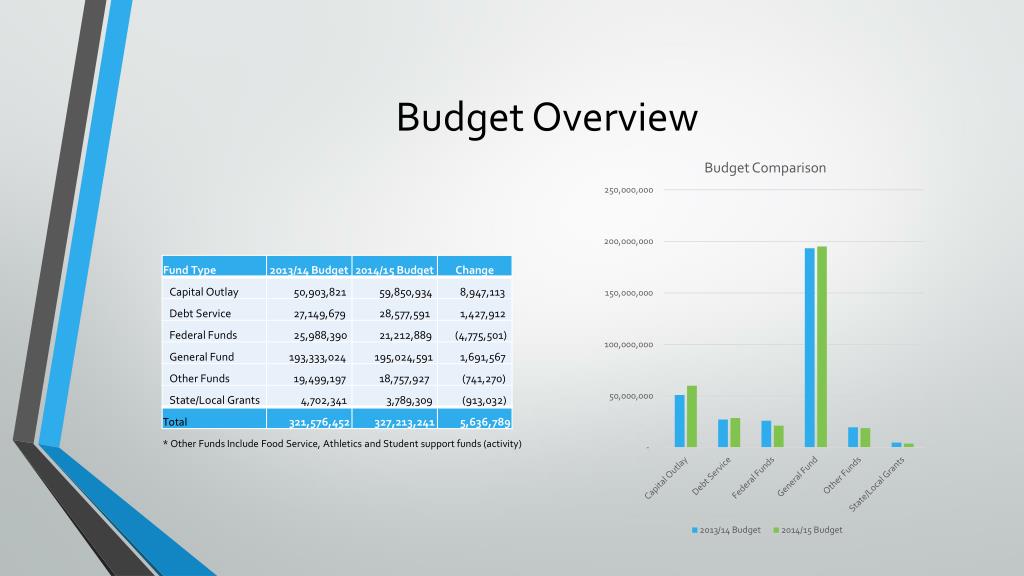1024x576 pixels.
Task: Click the 2014/15 Budget column header
Action: click(x=394, y=270)
